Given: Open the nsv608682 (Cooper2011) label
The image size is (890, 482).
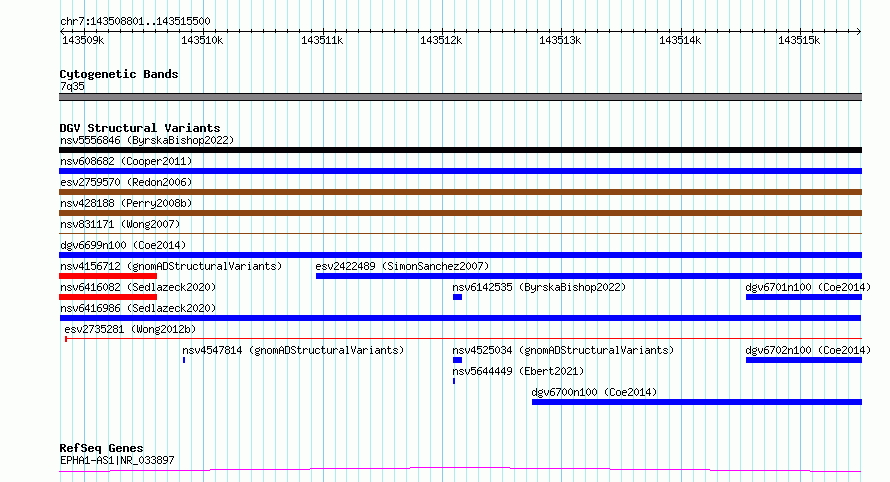Looking at the screenshot, I should (x=126, y=161).
